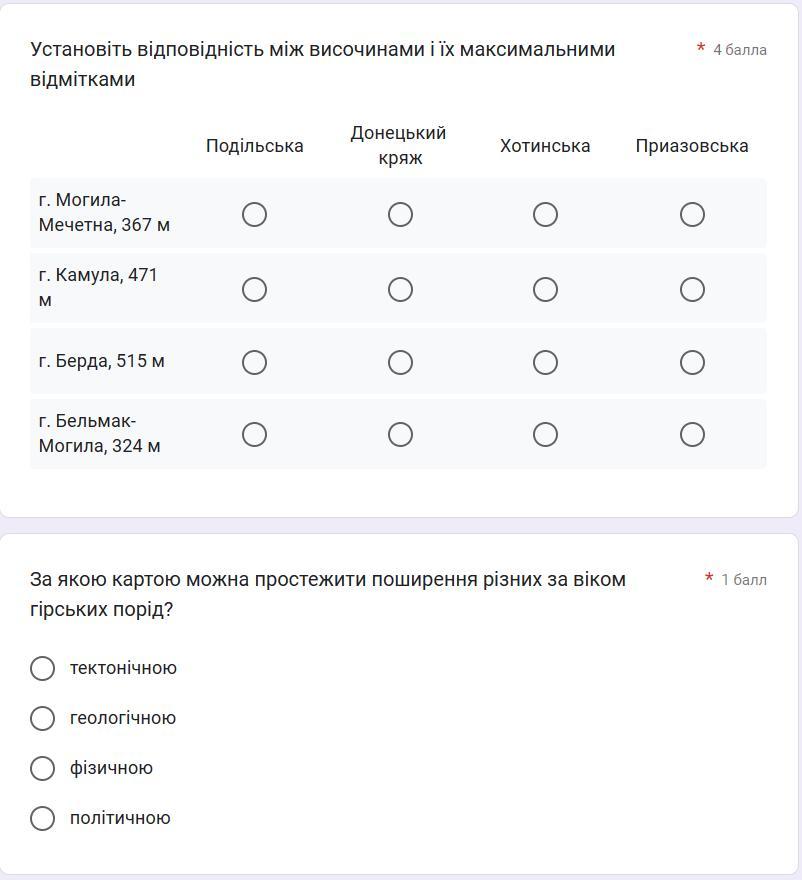The width and height of the screenshot is (802, 880).
Task: Select the геологічною answer option
Action: (x=42, y=718)
